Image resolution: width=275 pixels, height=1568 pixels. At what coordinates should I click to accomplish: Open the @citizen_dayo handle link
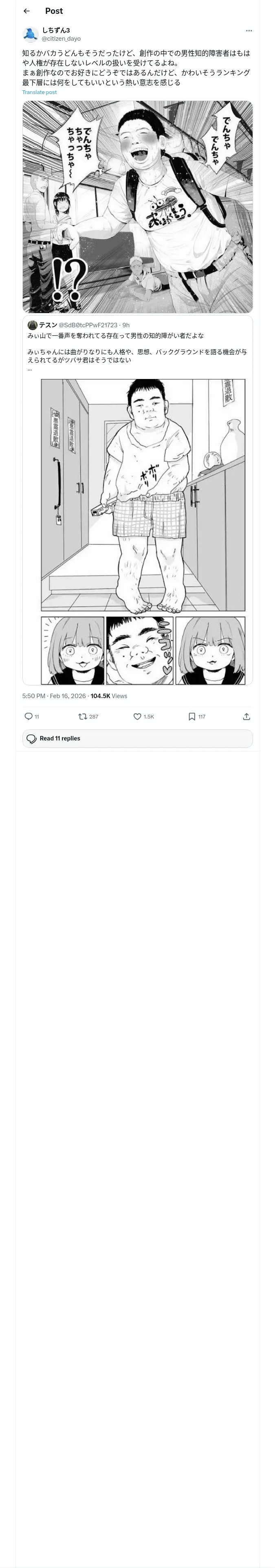click(x=61, y=38)
